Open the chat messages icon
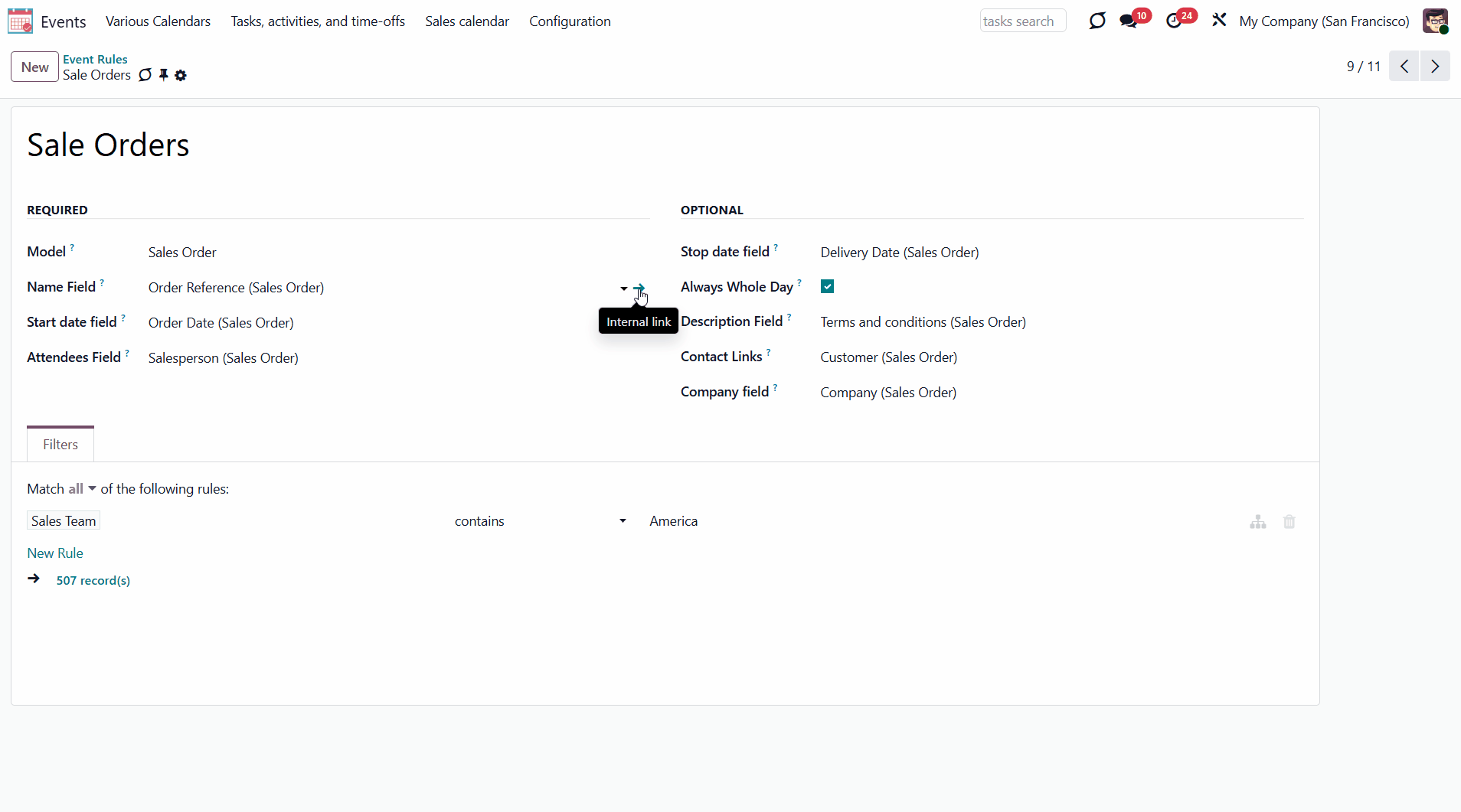The image size is (1461, 812). (x=1128, y=21)
